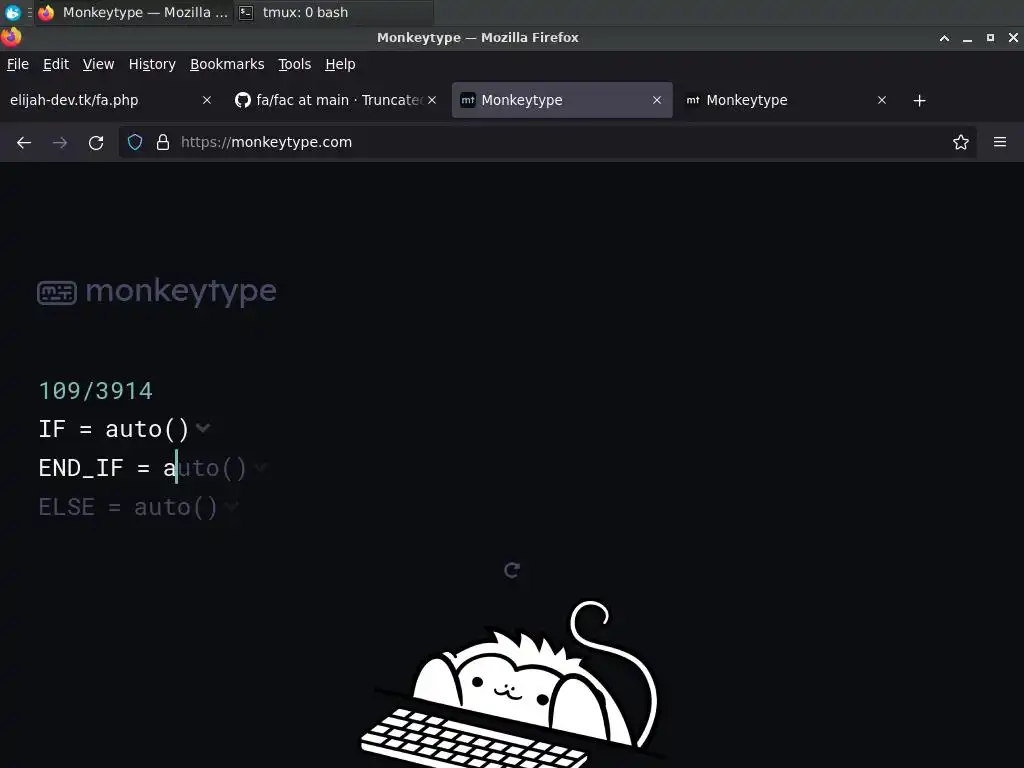Bookmark this page with the star icon
This screenshot has height=768, width=1024.
(961, 142)
